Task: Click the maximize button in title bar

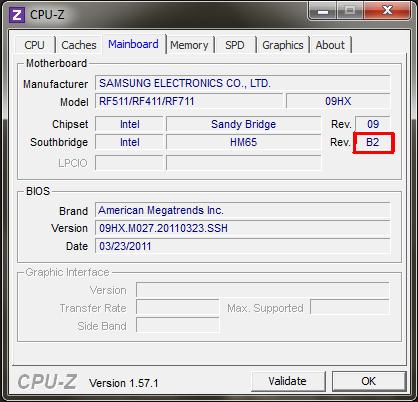Action: pyautogui.click(x=350, y=11)
